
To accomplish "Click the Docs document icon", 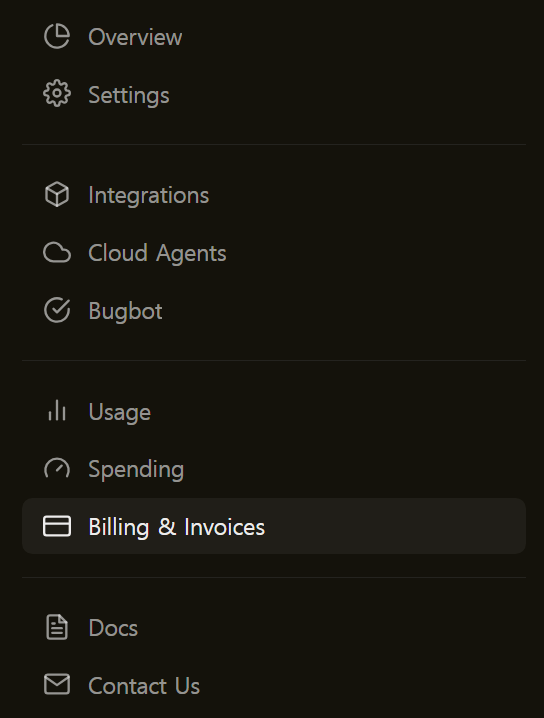I will pyautogui.click(x=57, y=627).
